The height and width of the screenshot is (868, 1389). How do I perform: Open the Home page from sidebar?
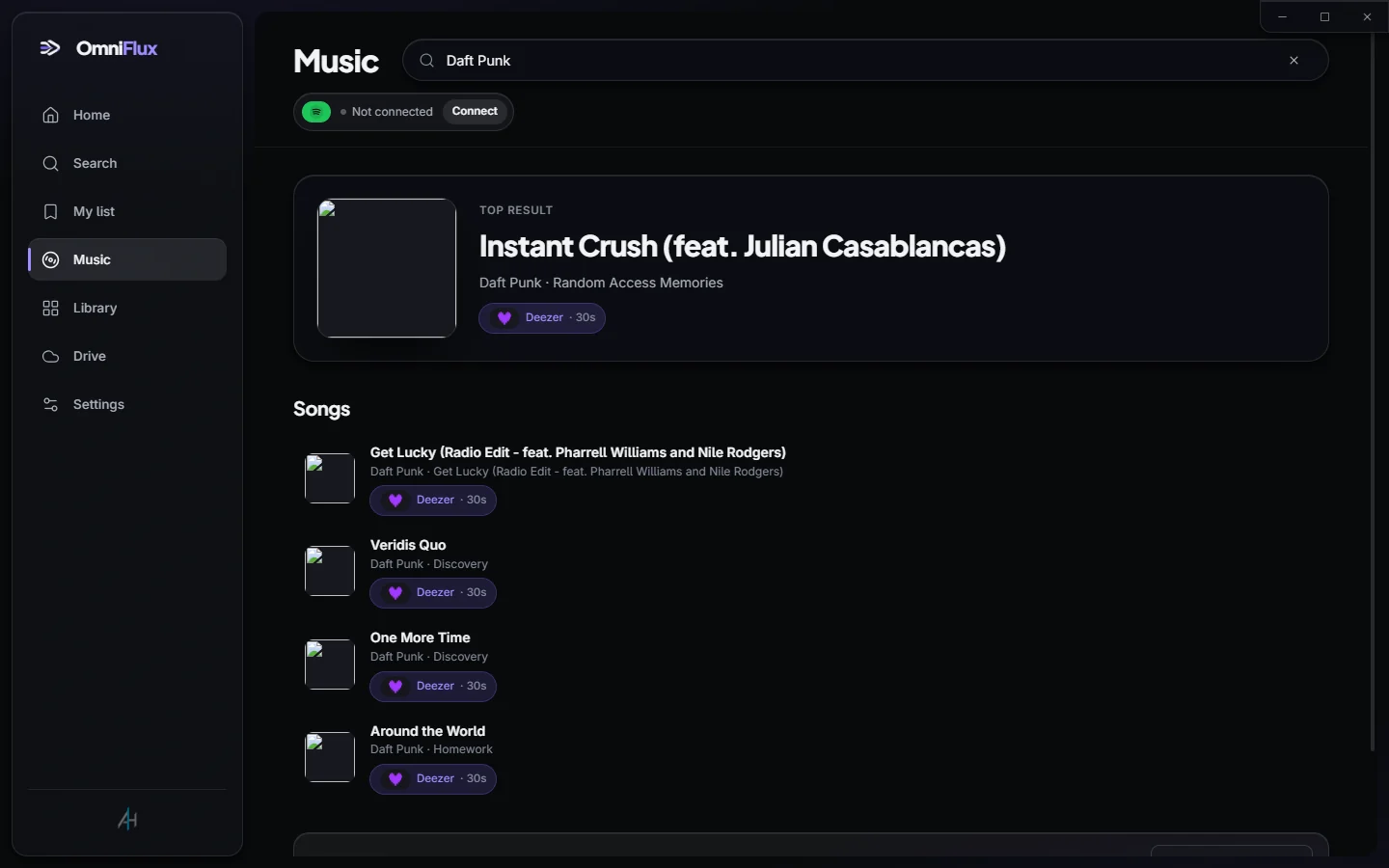(x=127, y=115)
